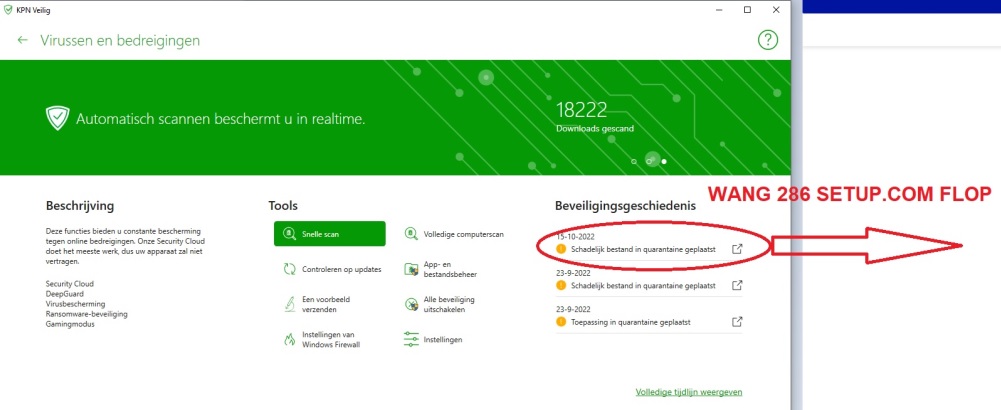This screenshot has width=1001, height=410.
Task: Open external link icon for Schadelijk bestand 23-9-2022
Action: pos(737,285)
